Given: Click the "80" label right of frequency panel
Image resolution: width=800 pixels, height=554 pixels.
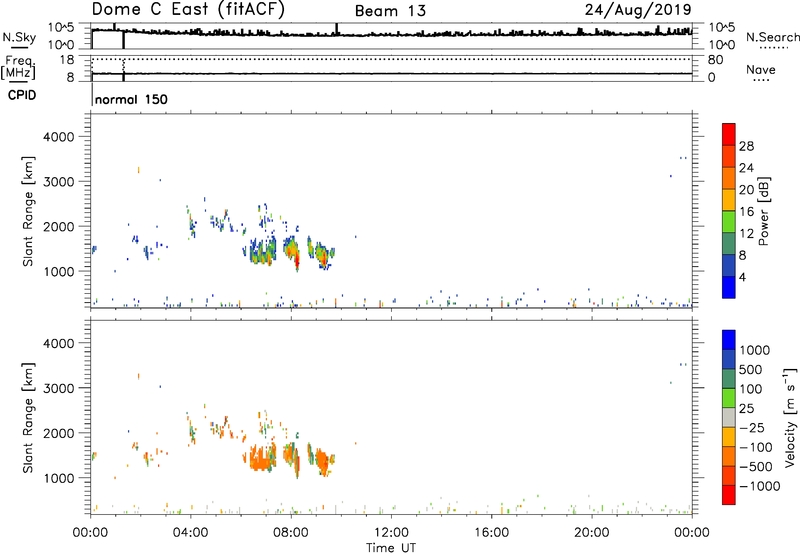Looking at the screenshot, I should tap(715, 60).
